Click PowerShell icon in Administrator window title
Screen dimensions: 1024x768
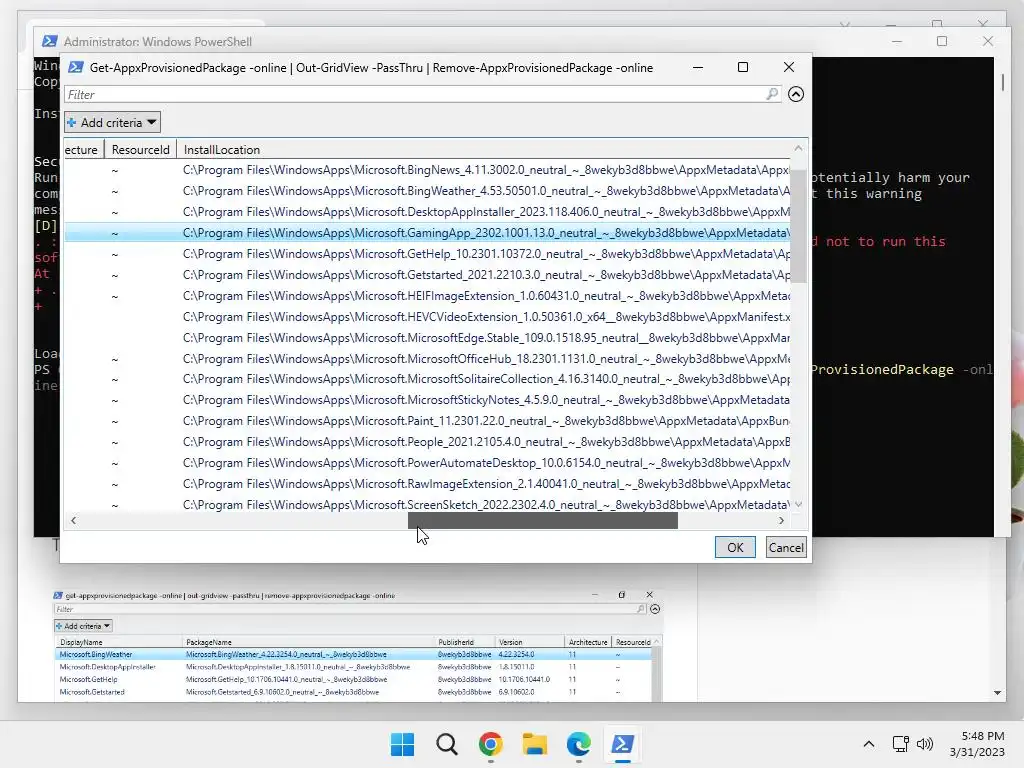50,41
